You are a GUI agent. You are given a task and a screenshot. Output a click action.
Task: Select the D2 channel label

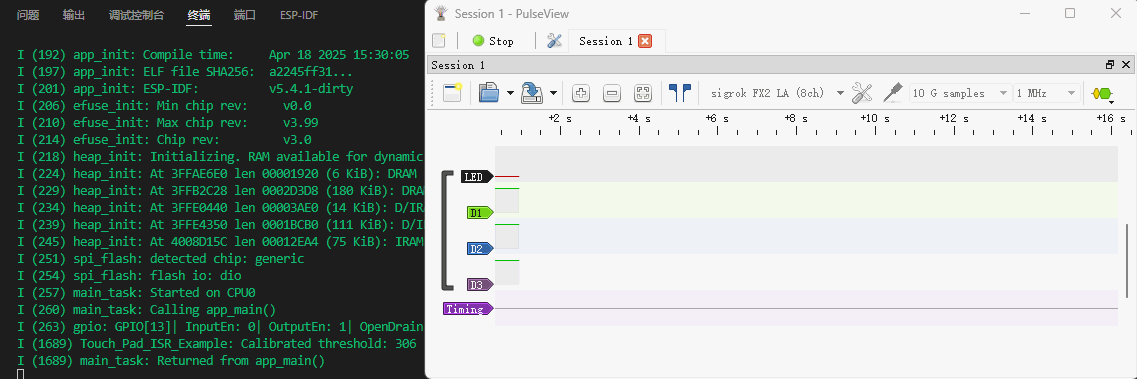(x=480, y=249)
